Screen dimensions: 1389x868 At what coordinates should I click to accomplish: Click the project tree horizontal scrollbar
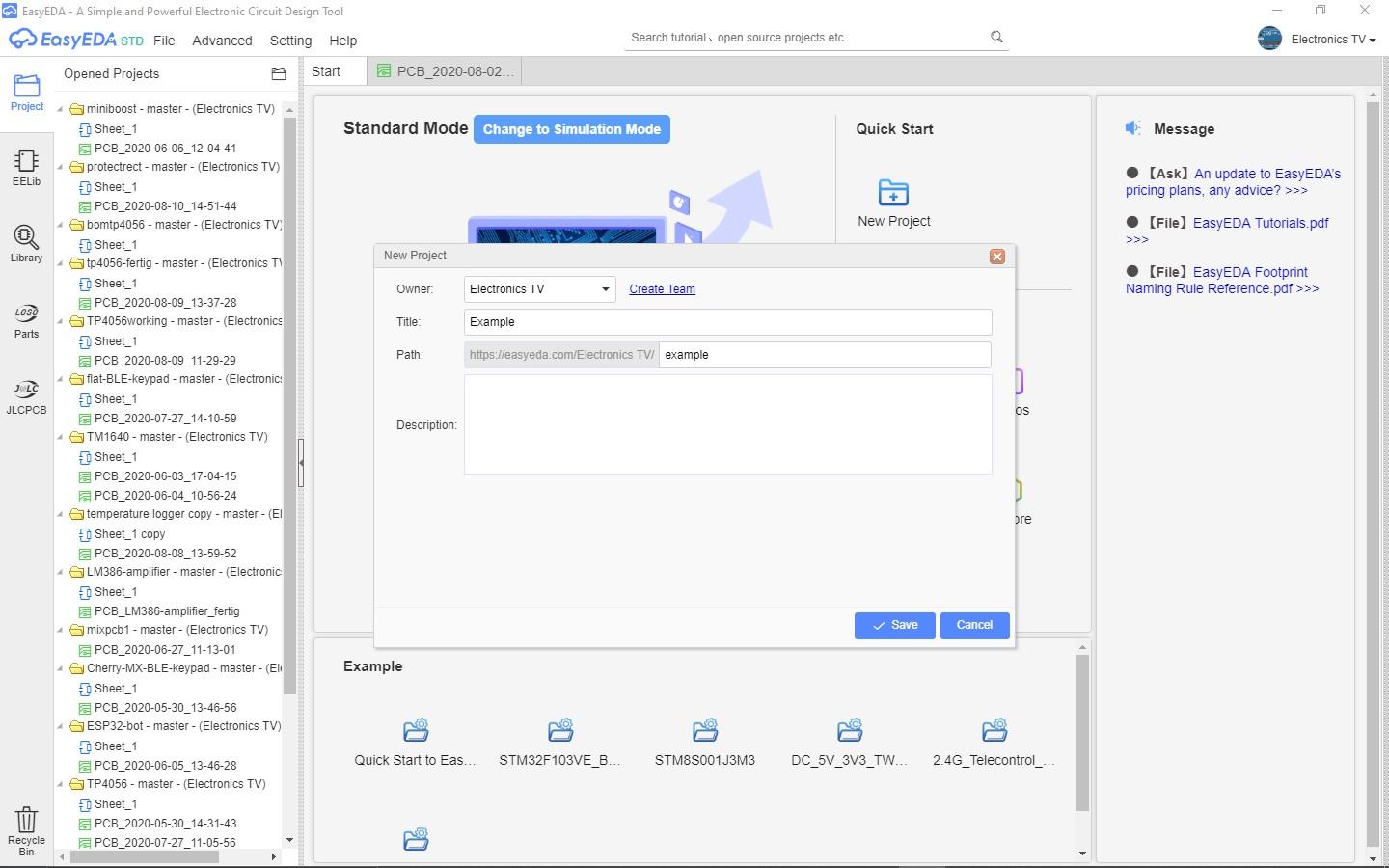click(x=145, y=856)
